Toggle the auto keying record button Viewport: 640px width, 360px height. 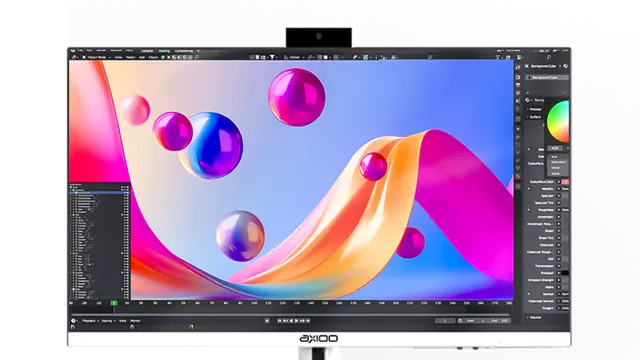point(267,321)
